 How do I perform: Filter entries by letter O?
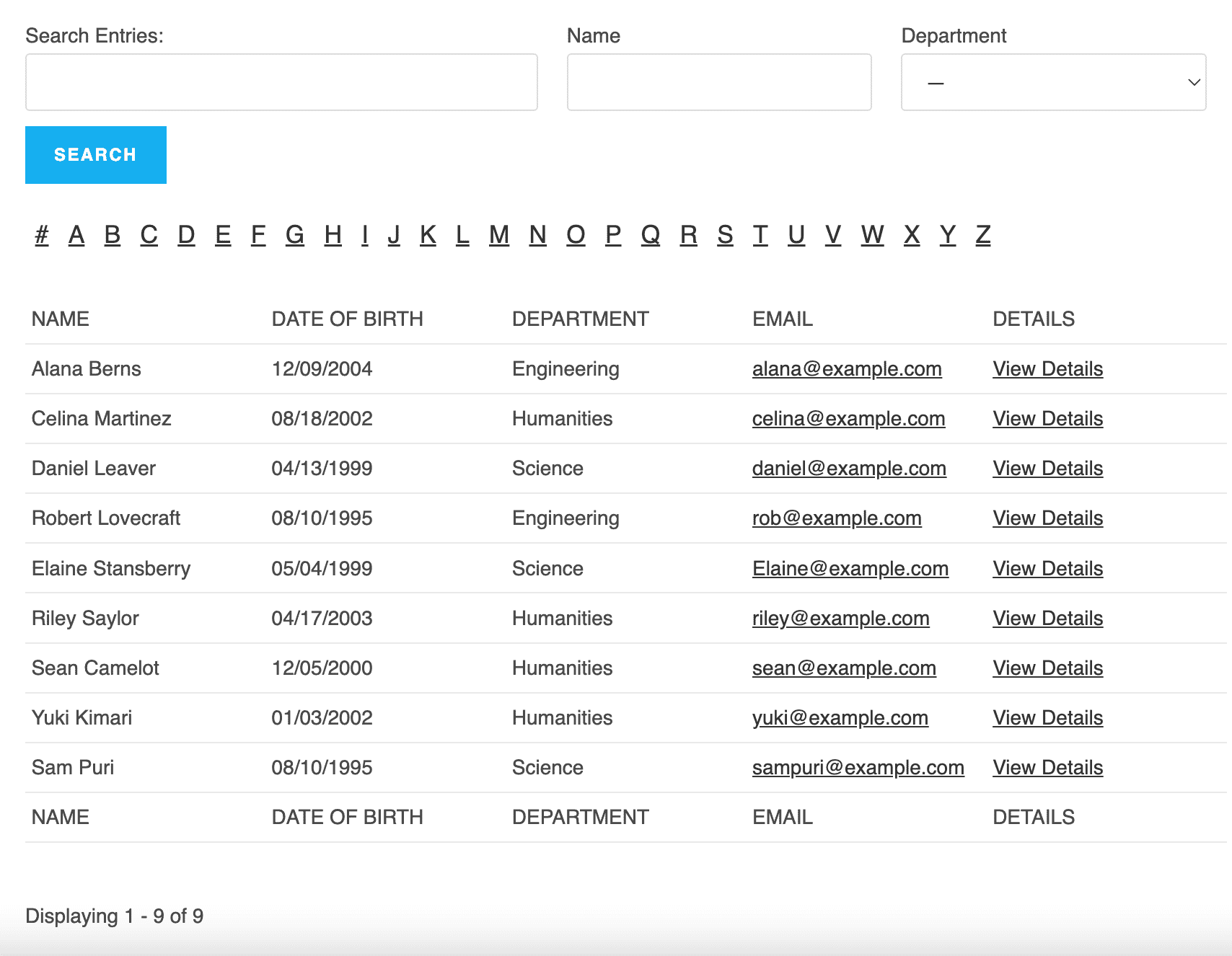[576, 235]
